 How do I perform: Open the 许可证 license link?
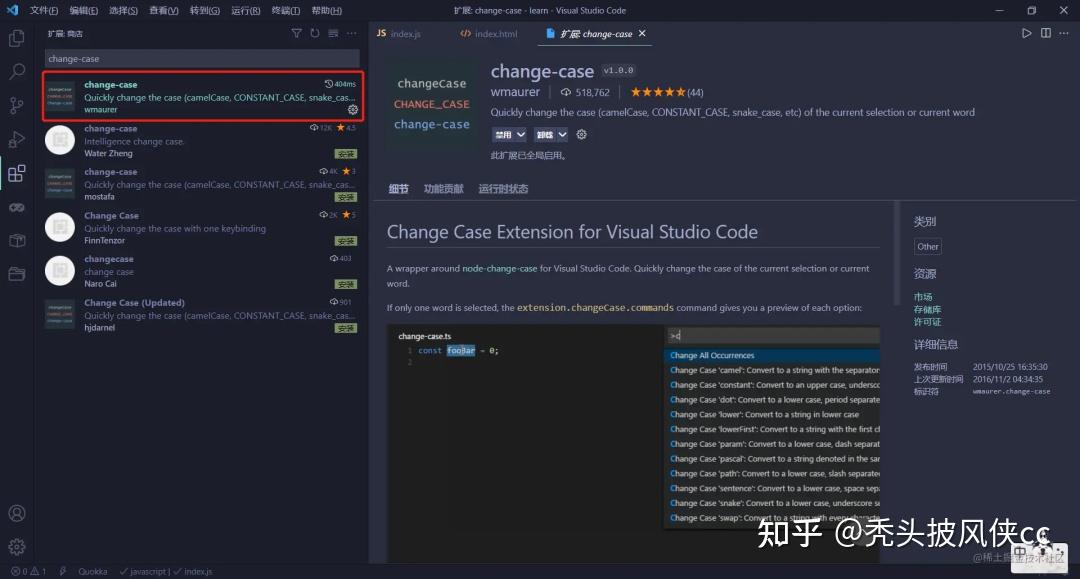927,322
